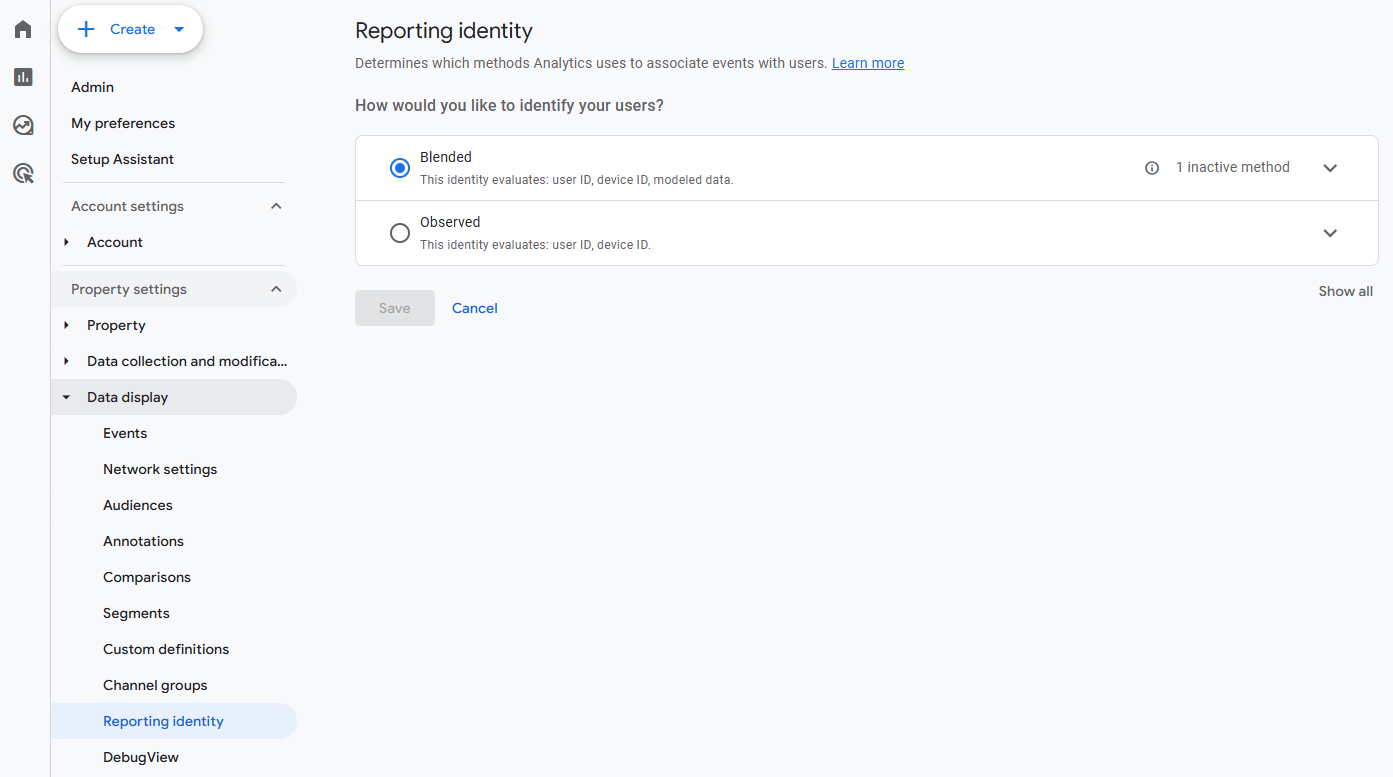This screenshot has height=777, width=1393.
Task: Open the Create dropdown arrow
Action: [179, 29]
